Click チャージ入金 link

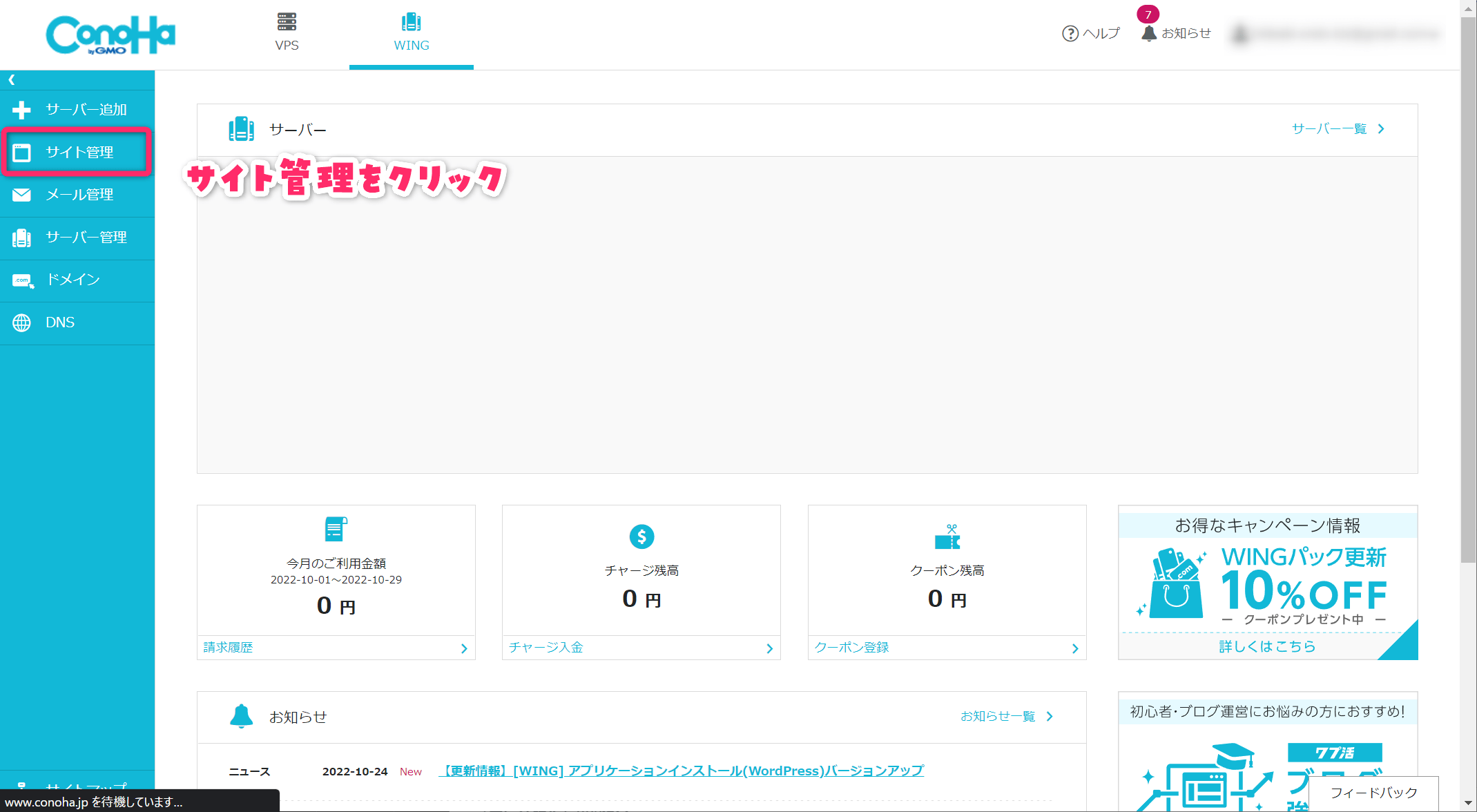[x=546, y=648]
